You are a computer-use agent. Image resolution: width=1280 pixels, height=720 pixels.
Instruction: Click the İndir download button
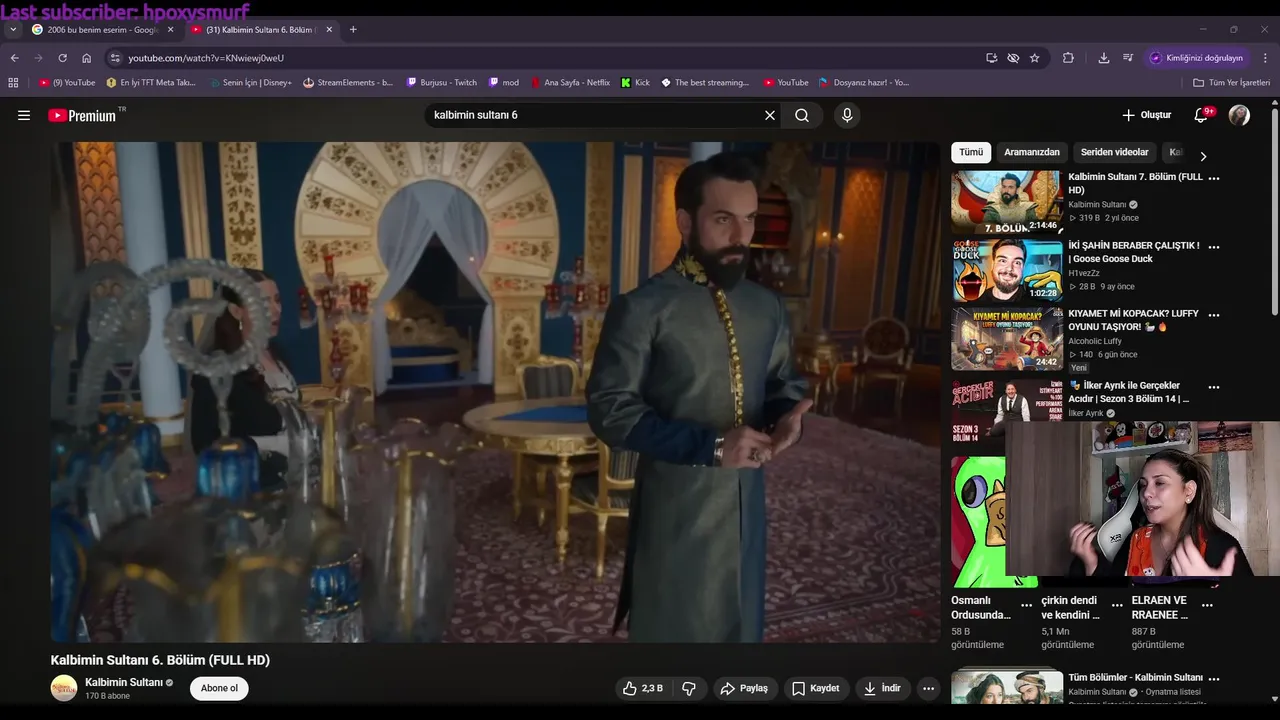click(x=882, y=688)
